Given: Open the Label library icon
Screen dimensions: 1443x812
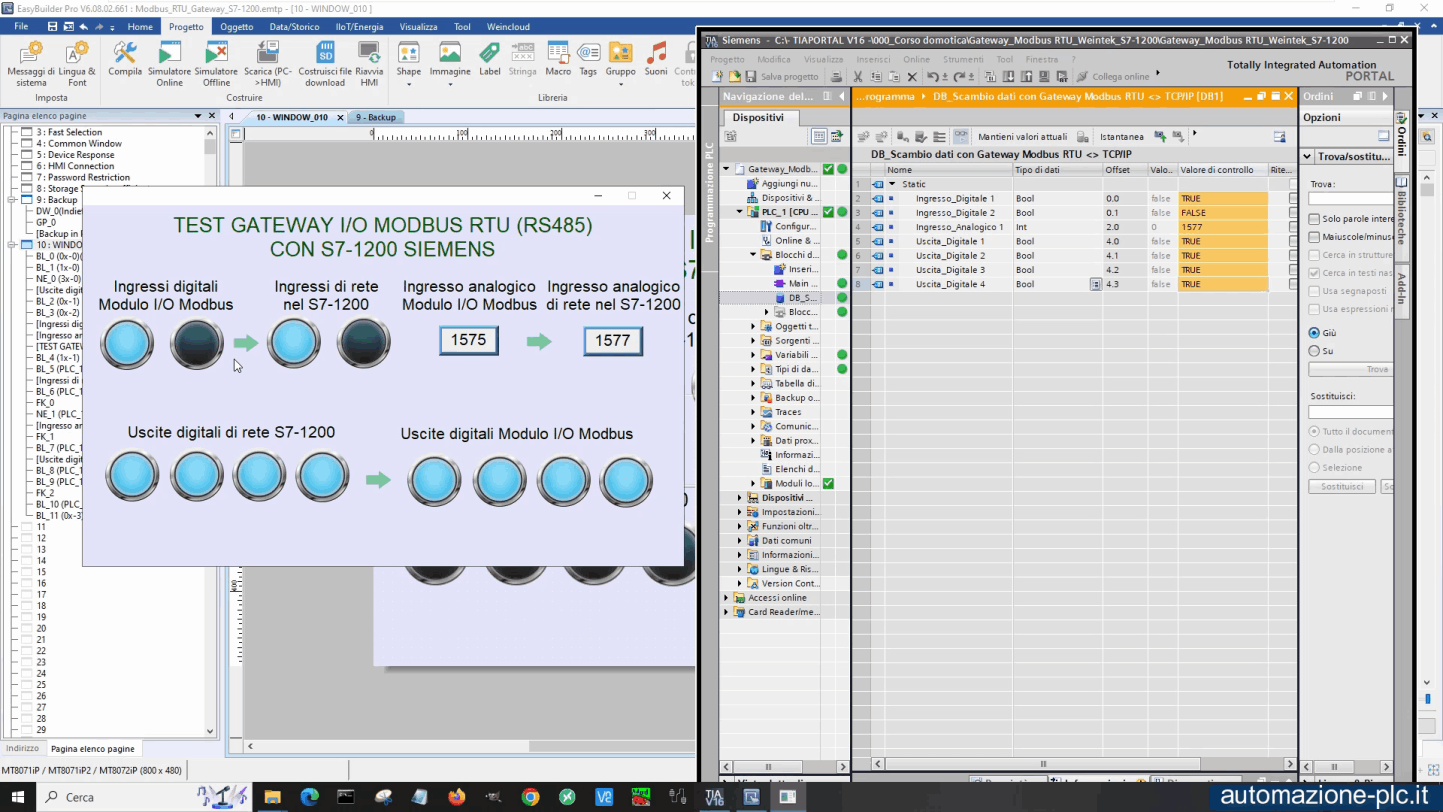Looking at the screenshot, I should pos(489,59).
